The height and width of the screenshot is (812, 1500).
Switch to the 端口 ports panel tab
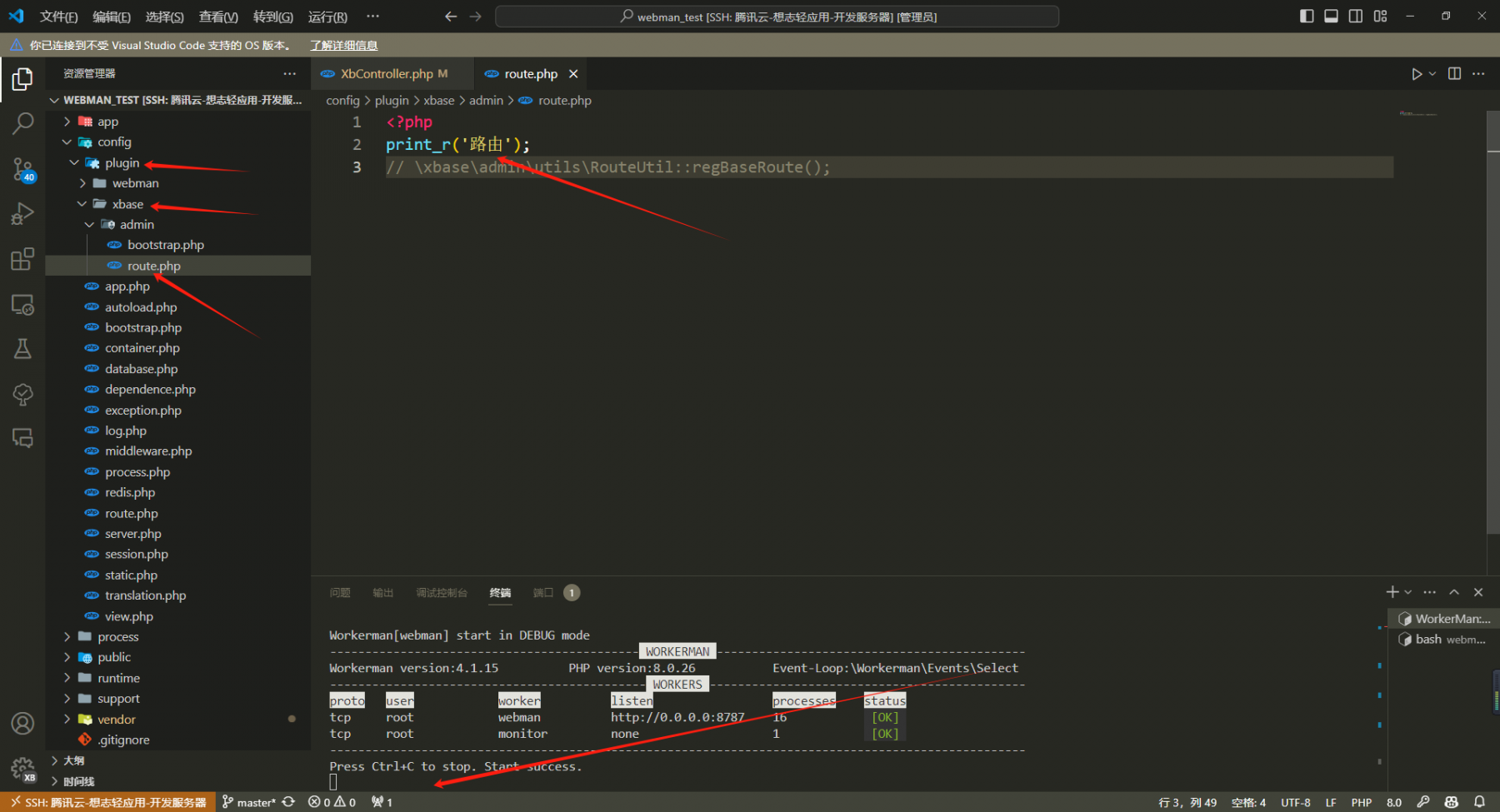click(x=543, y=593)
